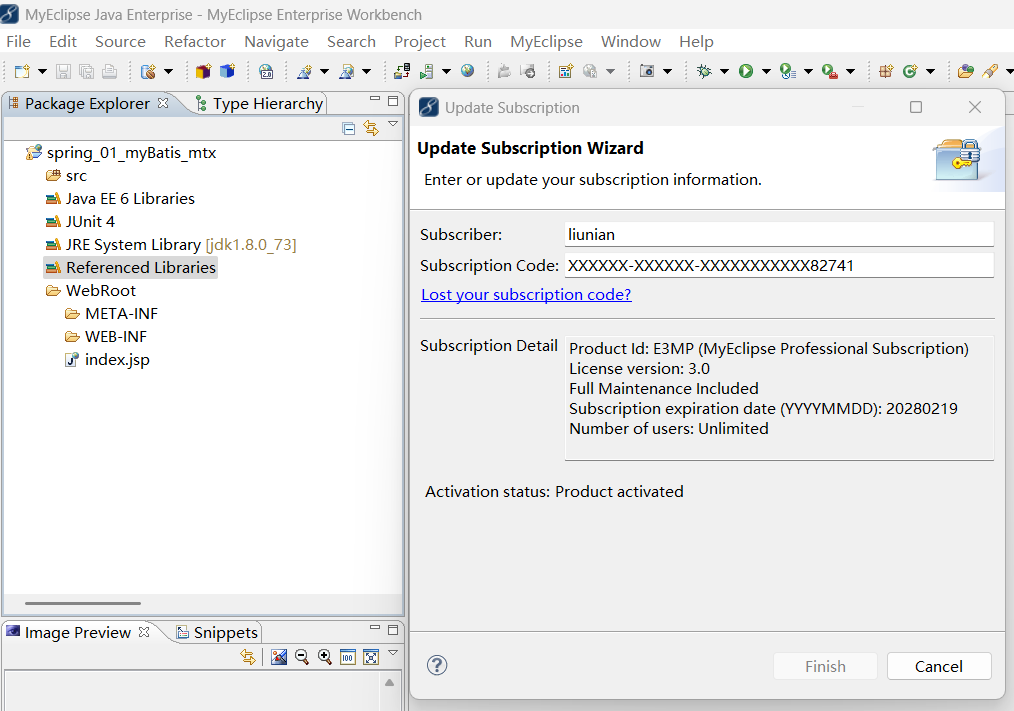Click the Image Preview scroll up arrow
Viewport: 1014px width, 711px height.
coord(389,683)
